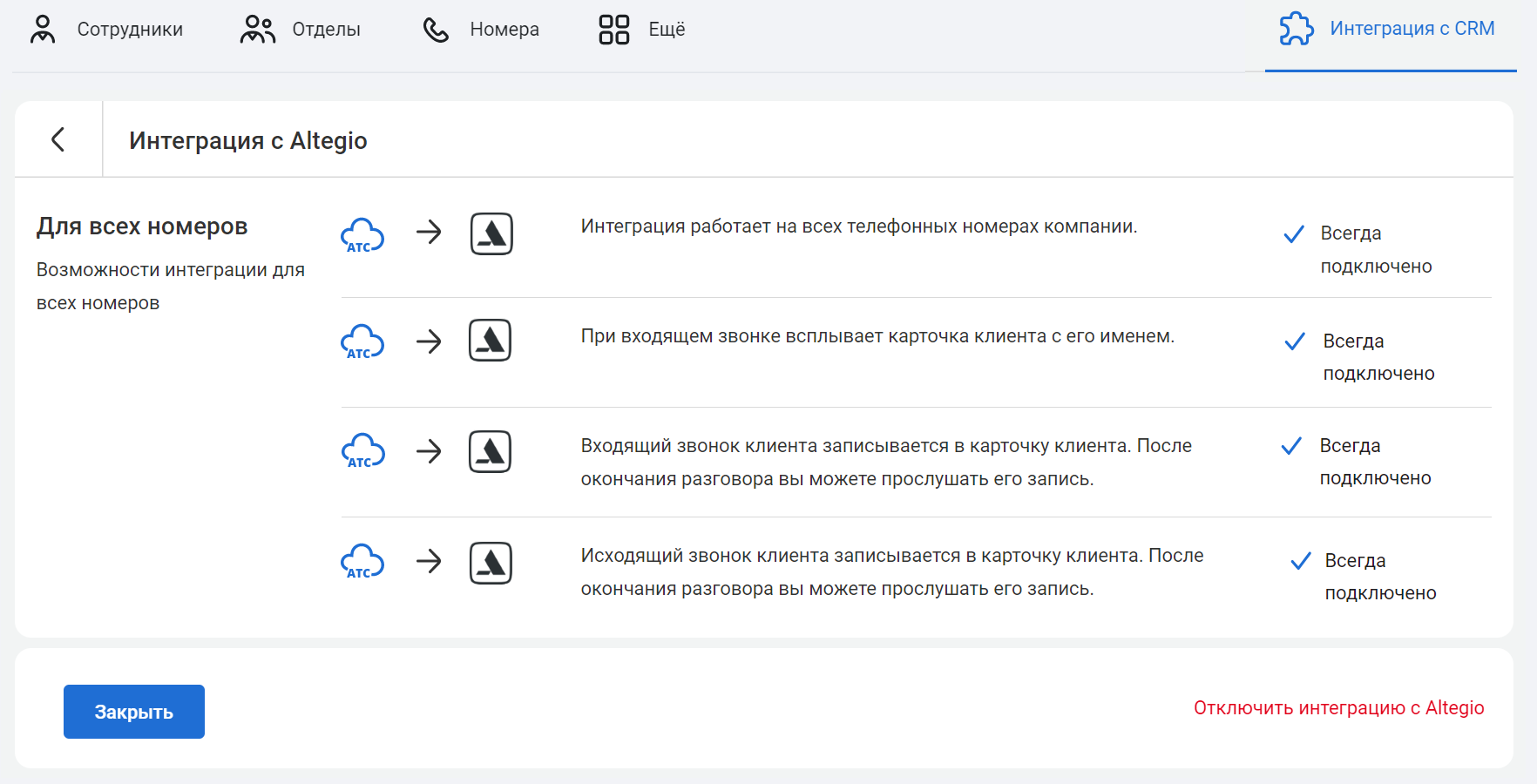The width and height of the screenshot is (1537, 784).
Task: Click checkmark for outgoing call recording feature
Action: pos(1300,561)
